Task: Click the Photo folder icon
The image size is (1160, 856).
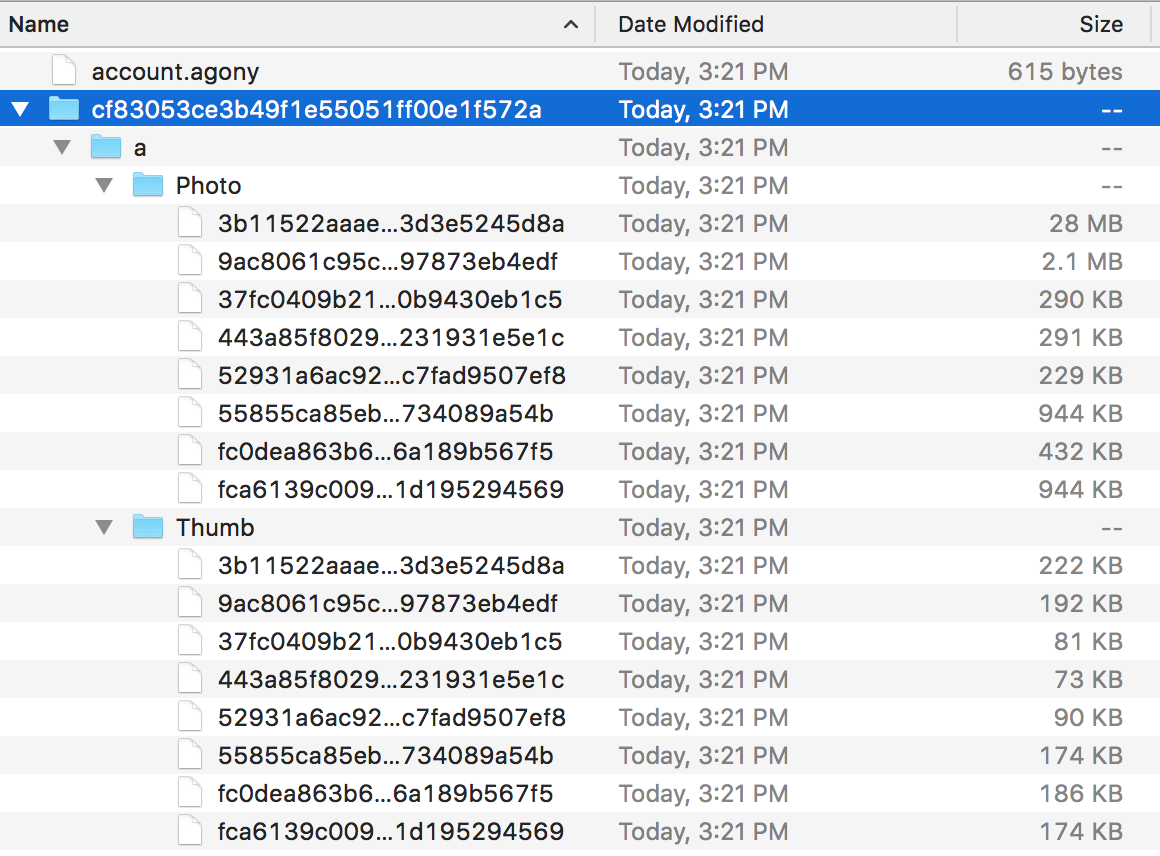Action: pos(148,184)
